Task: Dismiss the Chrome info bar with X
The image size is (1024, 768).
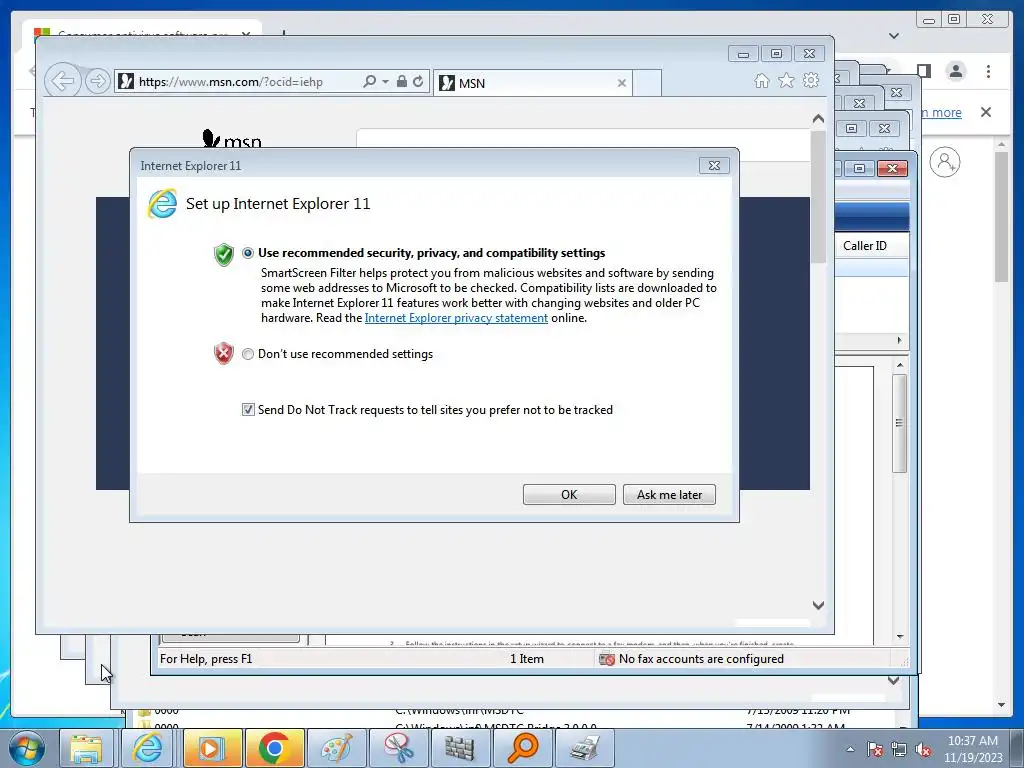Action: pos(986,112)
